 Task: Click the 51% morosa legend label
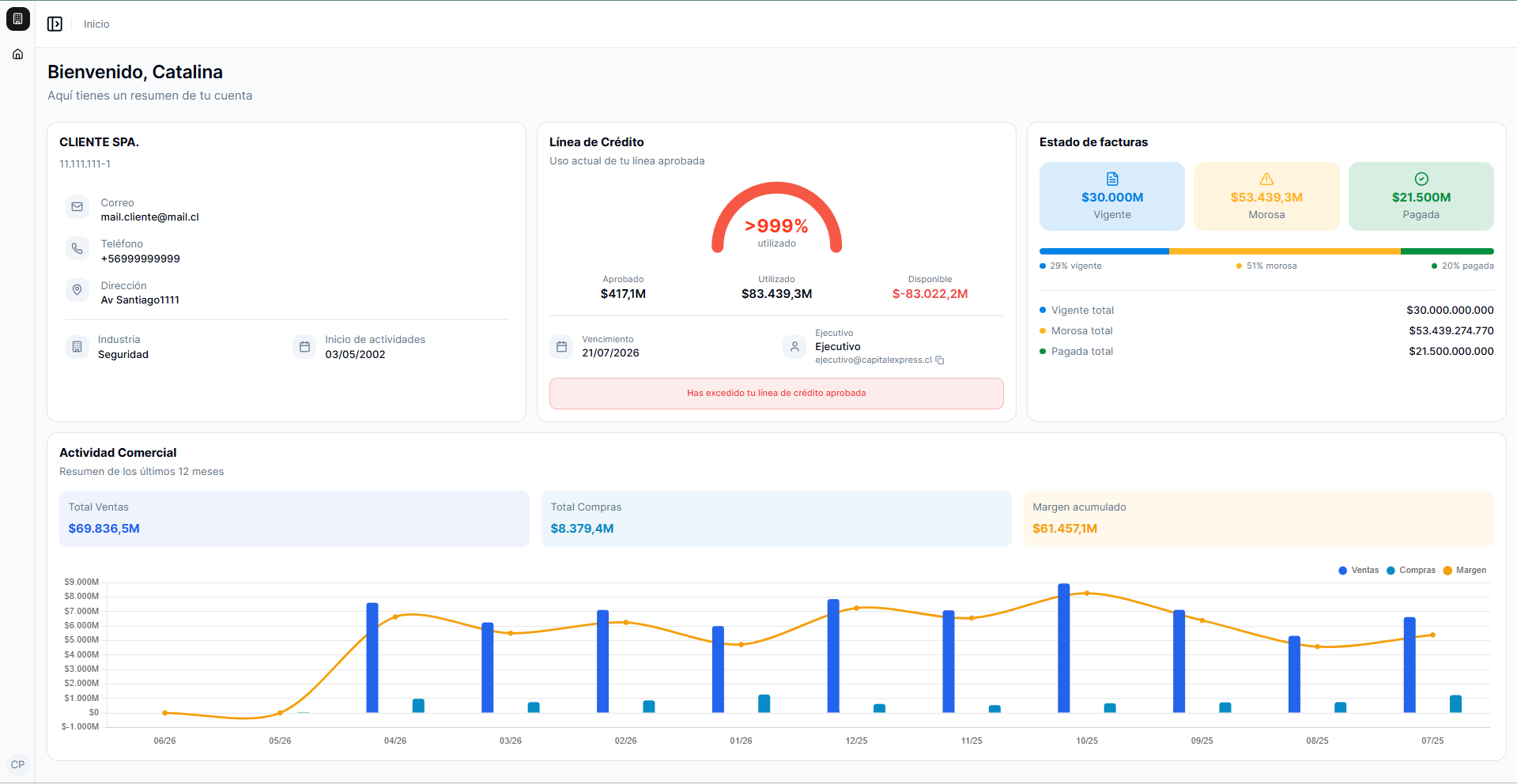pyautogui.click(x=1272, y=266)
